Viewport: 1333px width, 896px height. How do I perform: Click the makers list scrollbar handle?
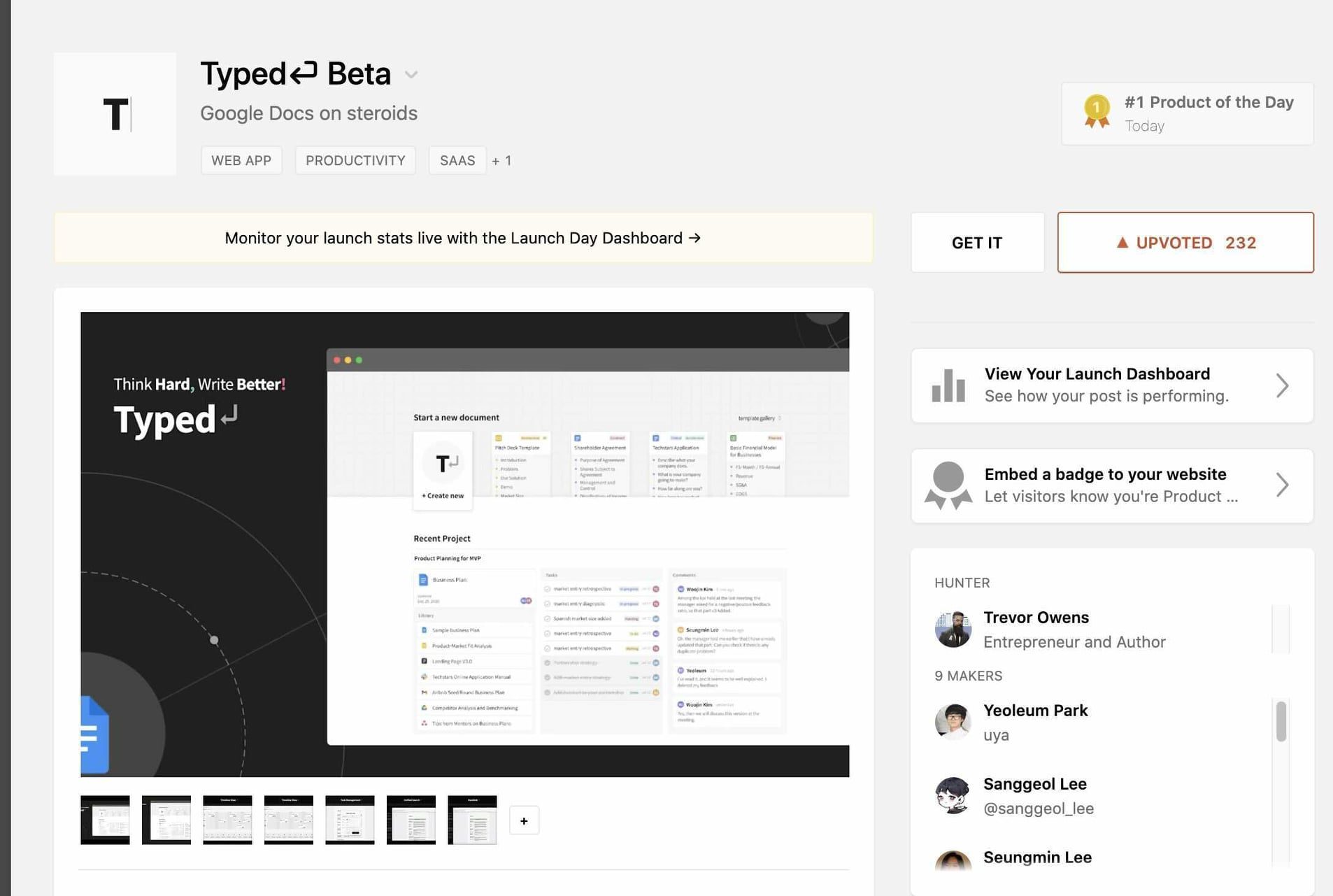1281,721
